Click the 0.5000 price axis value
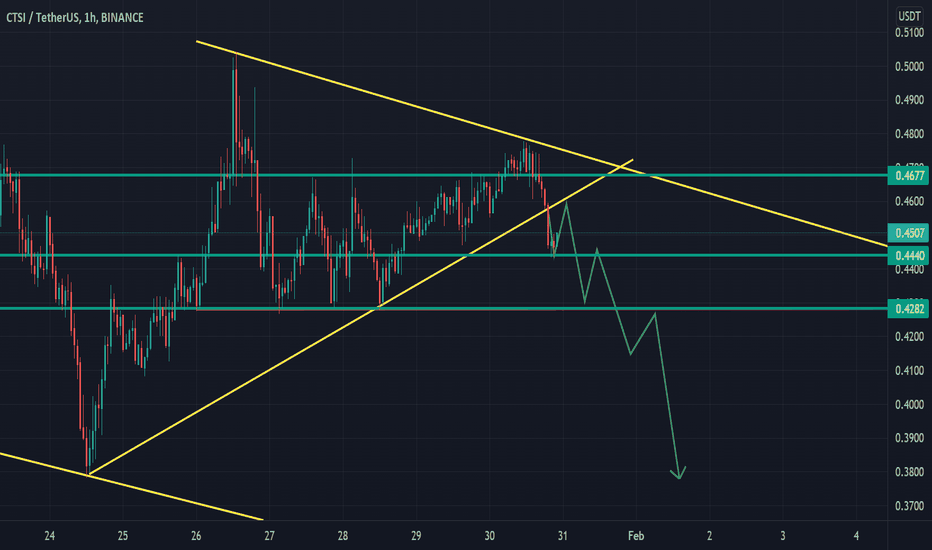Image resolution: width=932 pixels, height=550 pixels. (909, 67)
